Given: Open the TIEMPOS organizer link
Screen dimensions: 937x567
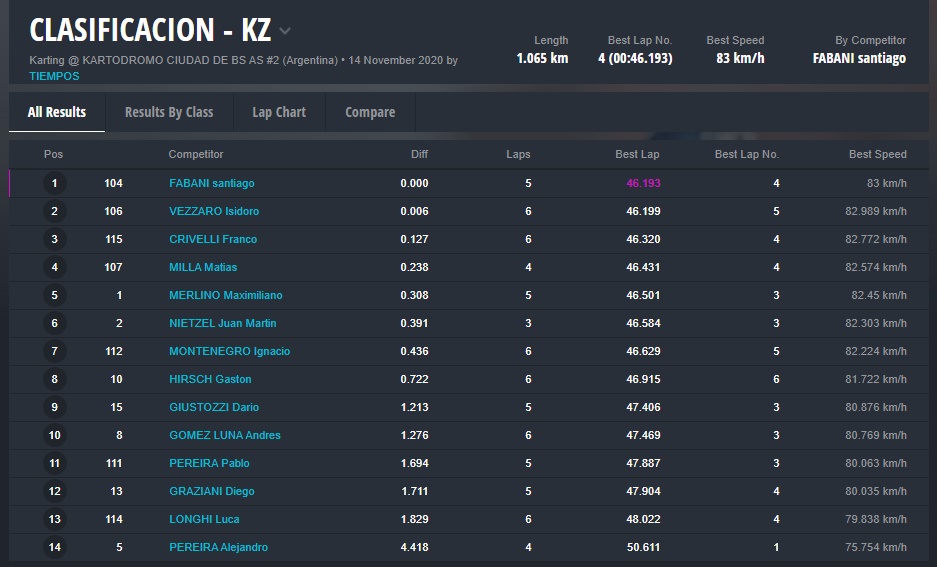Looking at the screenshot, I should coord(54,76).
